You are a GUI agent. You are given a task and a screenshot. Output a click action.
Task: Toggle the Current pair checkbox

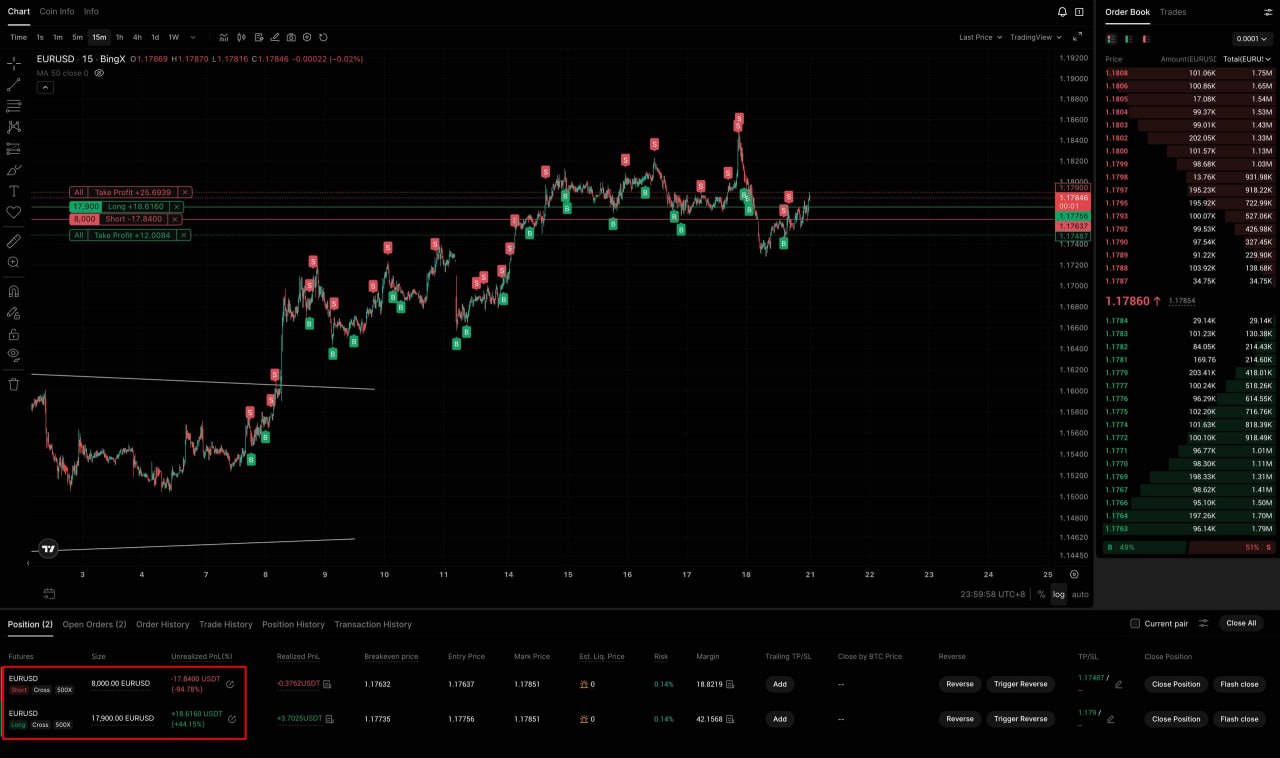click(x=1135, y=623)
